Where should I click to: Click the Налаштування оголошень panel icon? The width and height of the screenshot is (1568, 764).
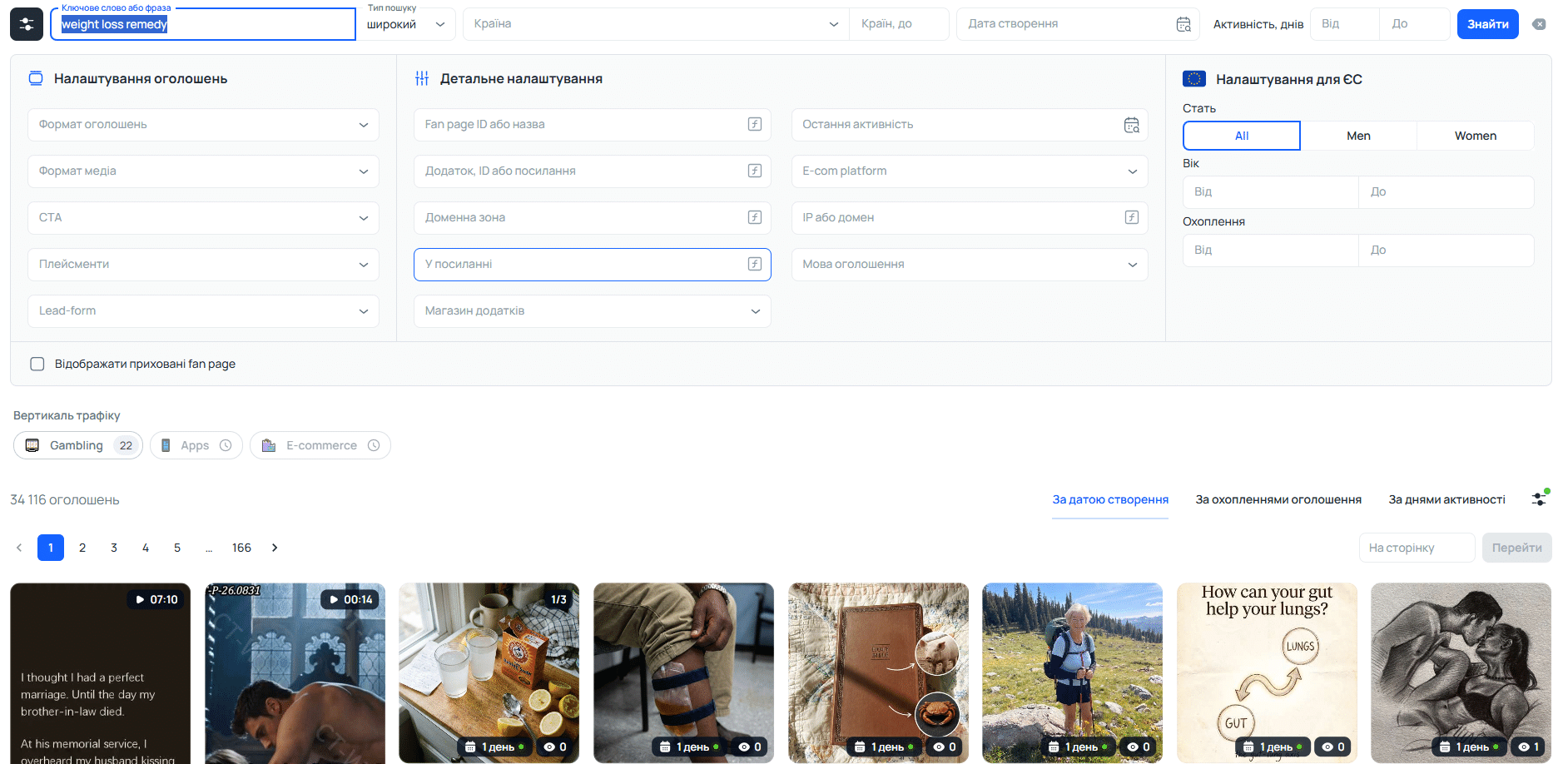point(36,78)
